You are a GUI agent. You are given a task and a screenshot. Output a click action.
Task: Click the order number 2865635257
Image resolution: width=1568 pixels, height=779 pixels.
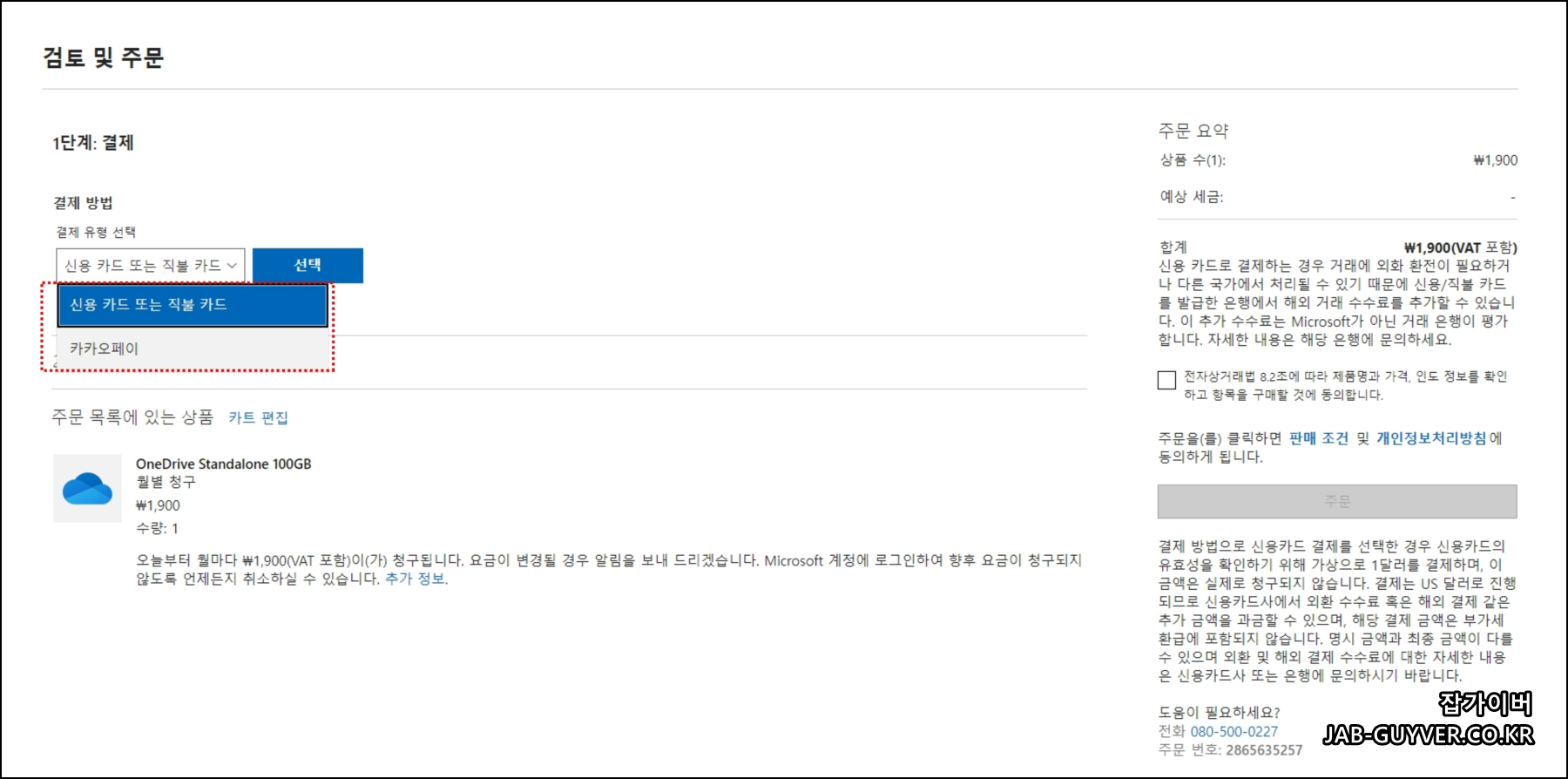tap(1264, 750)
